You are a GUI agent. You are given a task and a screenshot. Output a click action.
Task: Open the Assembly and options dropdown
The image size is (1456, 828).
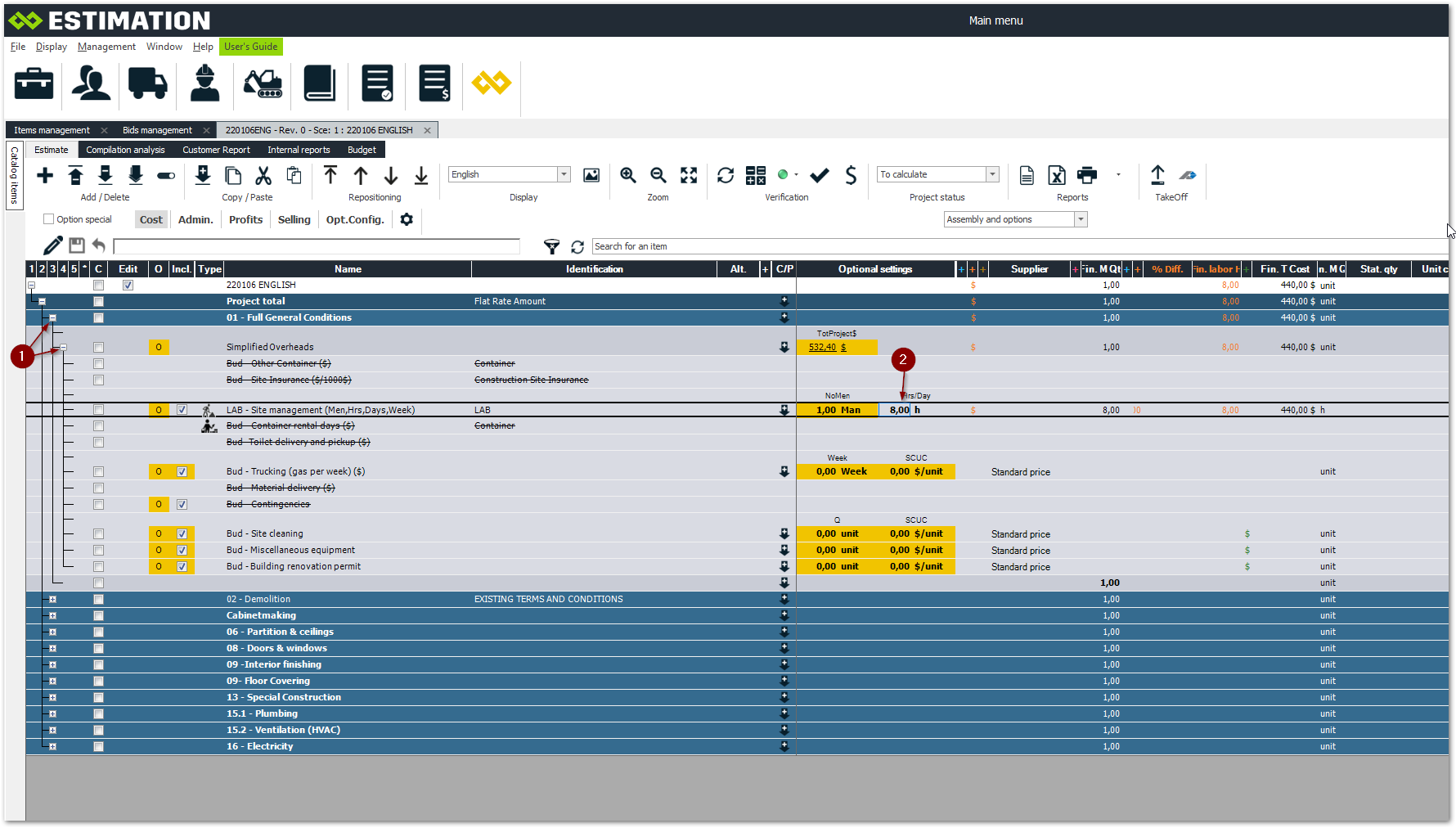(1081, 219)
